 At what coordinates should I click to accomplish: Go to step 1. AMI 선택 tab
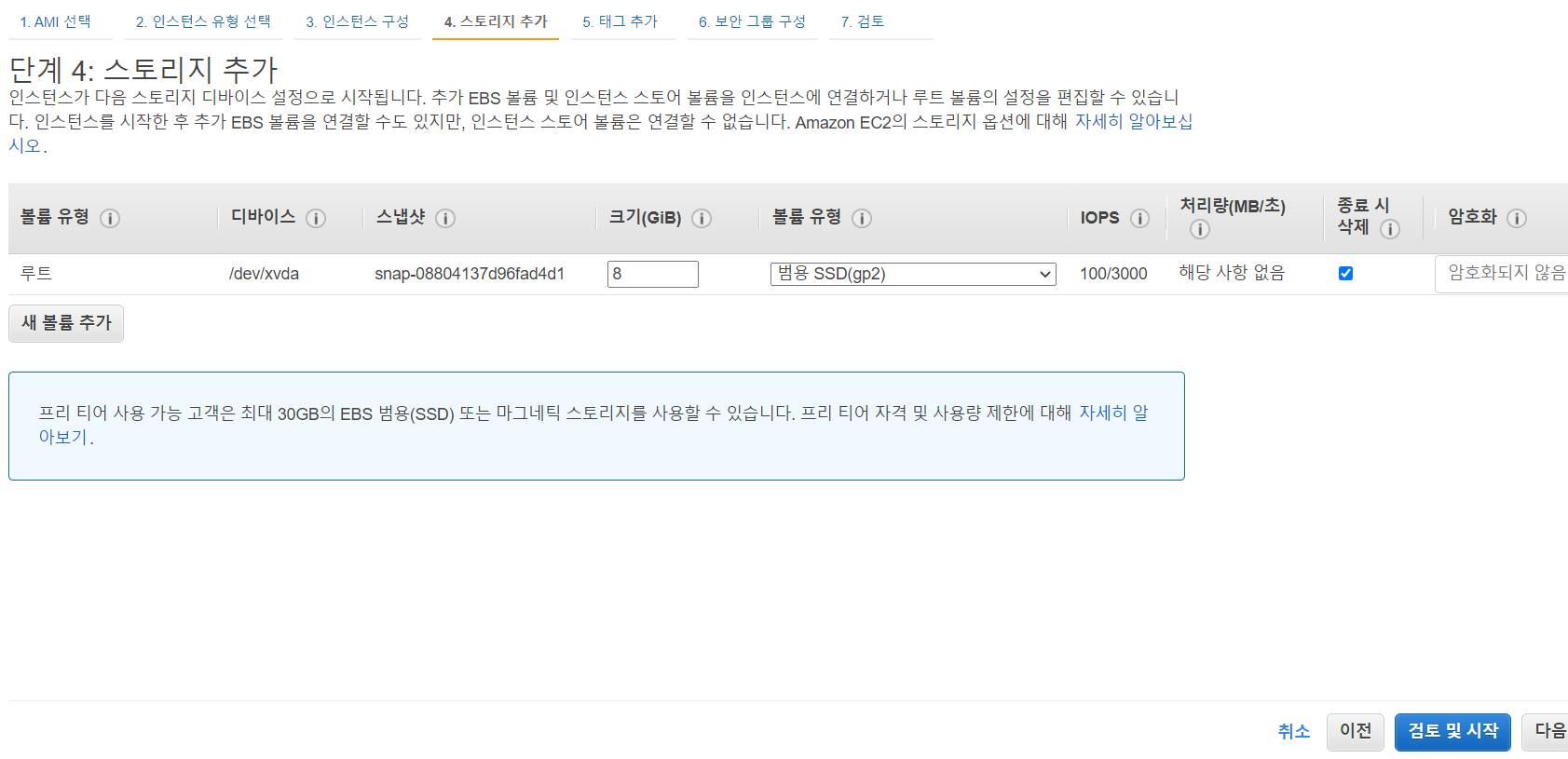(x=56, y=21)
